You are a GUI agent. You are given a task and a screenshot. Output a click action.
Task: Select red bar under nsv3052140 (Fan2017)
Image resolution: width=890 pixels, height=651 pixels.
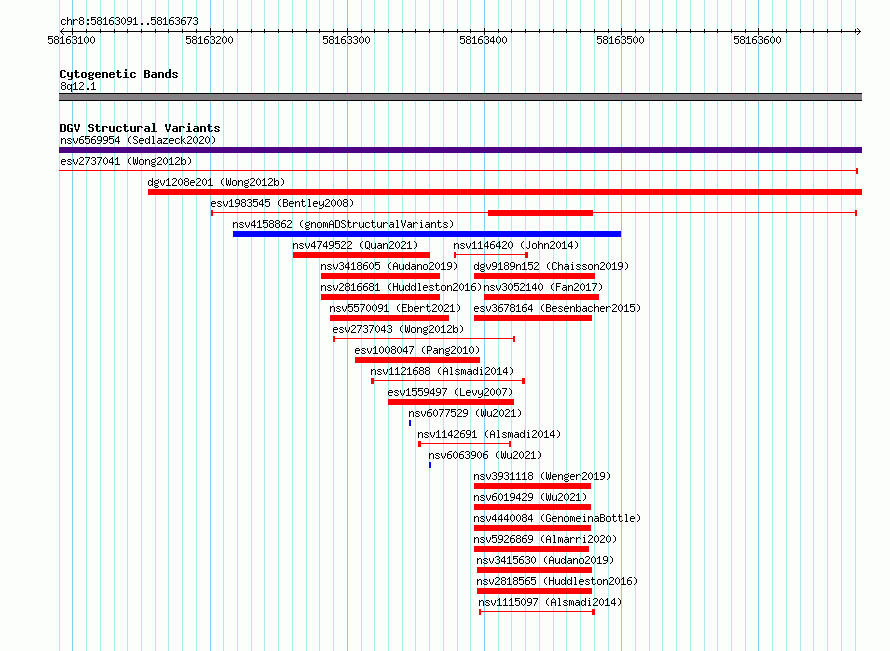[541, 297]
